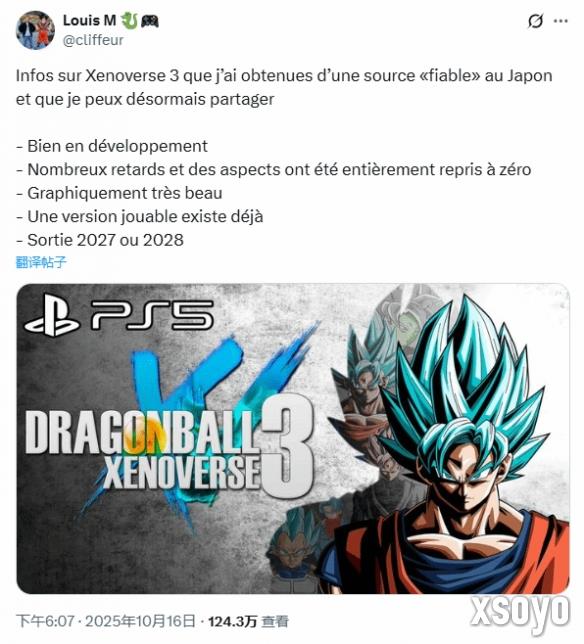Click the large 3 numeral in logo
584x644 pixels.
287,447
